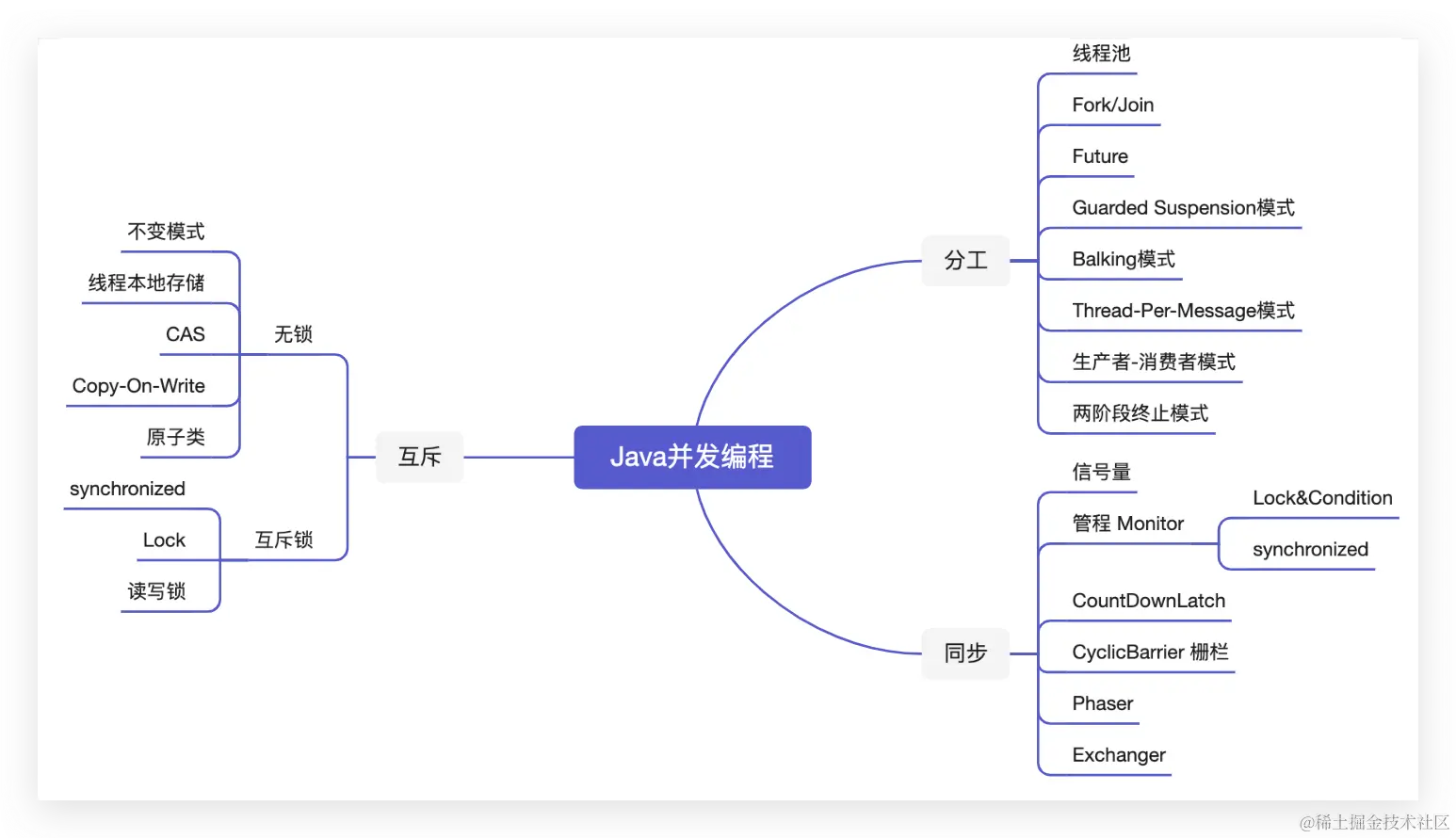1456x838 pixels.
Task: Click the 同步 branch node
Action: (x=965, y=653)
